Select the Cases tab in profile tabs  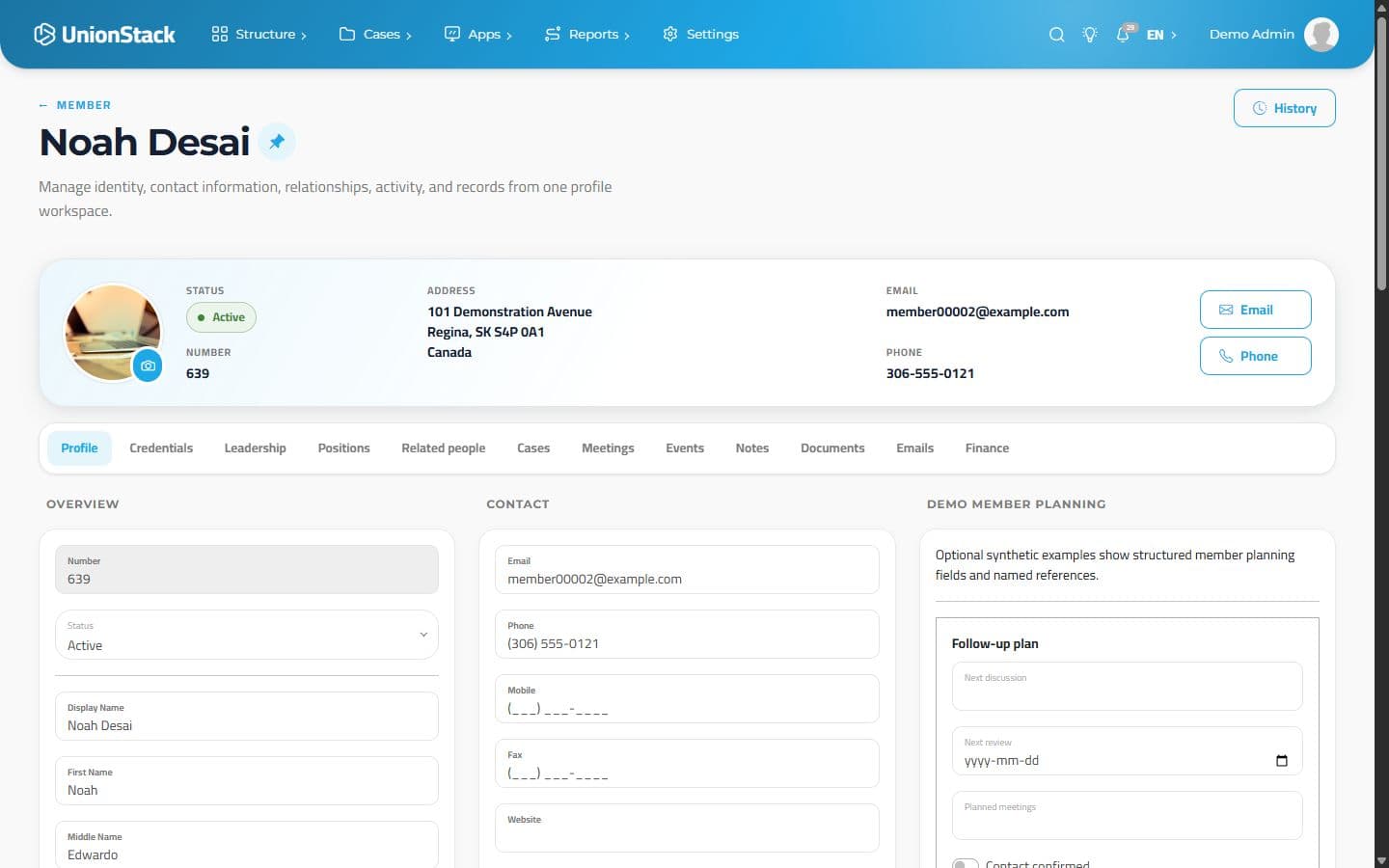pyautogui.click(x=533, y=448)
